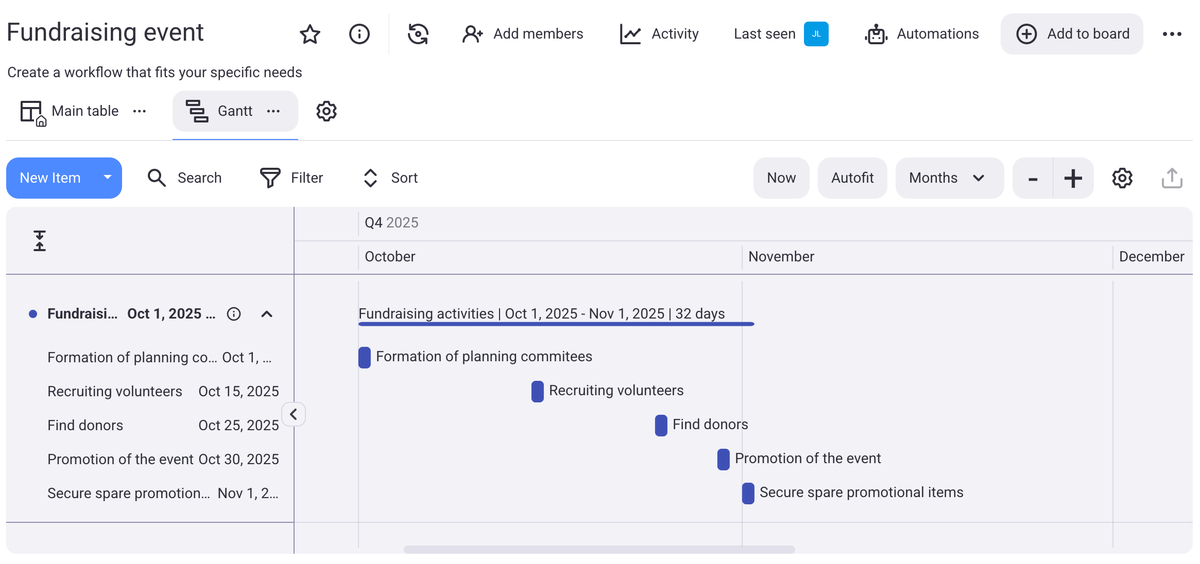Jump to today with Now button
Viewport: 1200px width, 564px height.
pos(781,178)
